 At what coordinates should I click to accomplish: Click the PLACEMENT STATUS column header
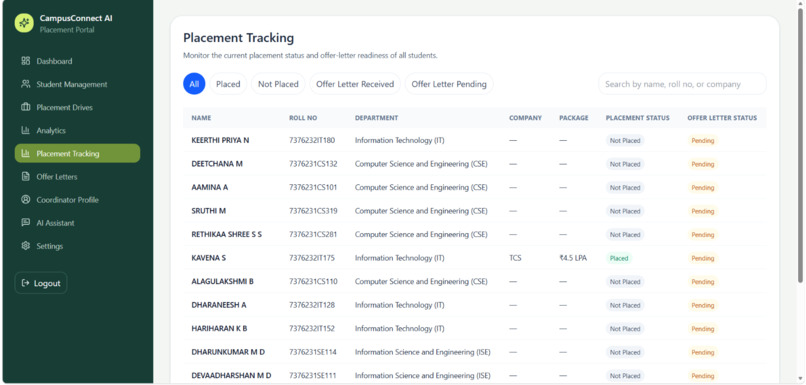(637, 118)
